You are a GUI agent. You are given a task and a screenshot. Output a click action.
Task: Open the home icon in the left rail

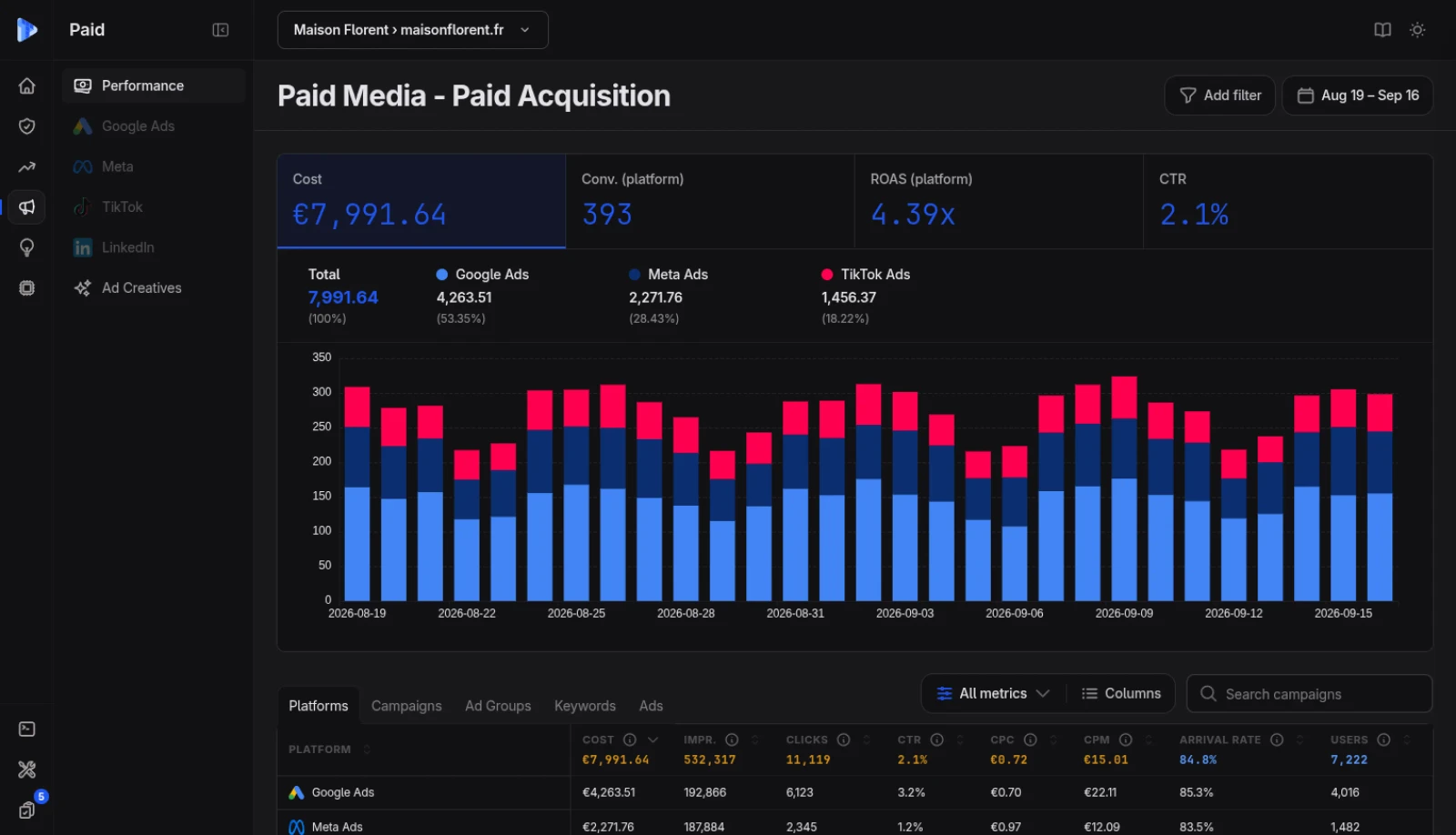[26, 86]
